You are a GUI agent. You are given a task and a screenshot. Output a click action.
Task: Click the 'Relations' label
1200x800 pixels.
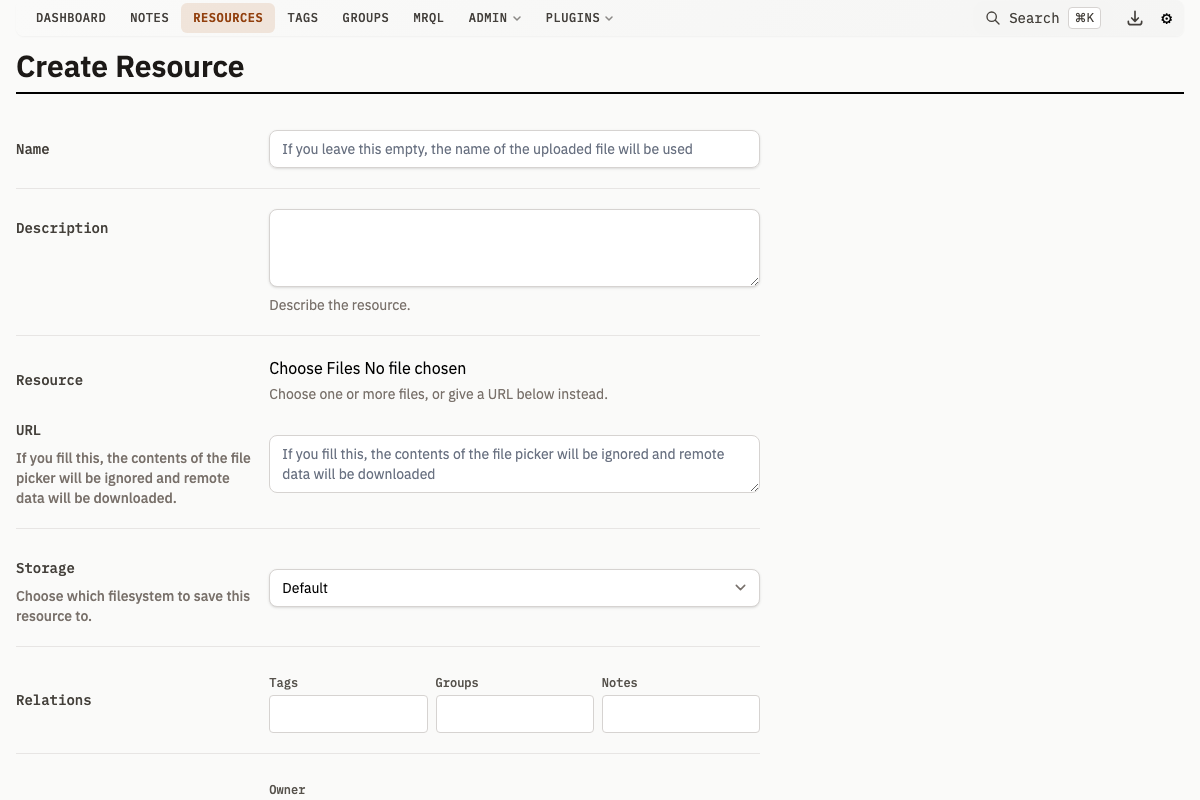point(54,700)
